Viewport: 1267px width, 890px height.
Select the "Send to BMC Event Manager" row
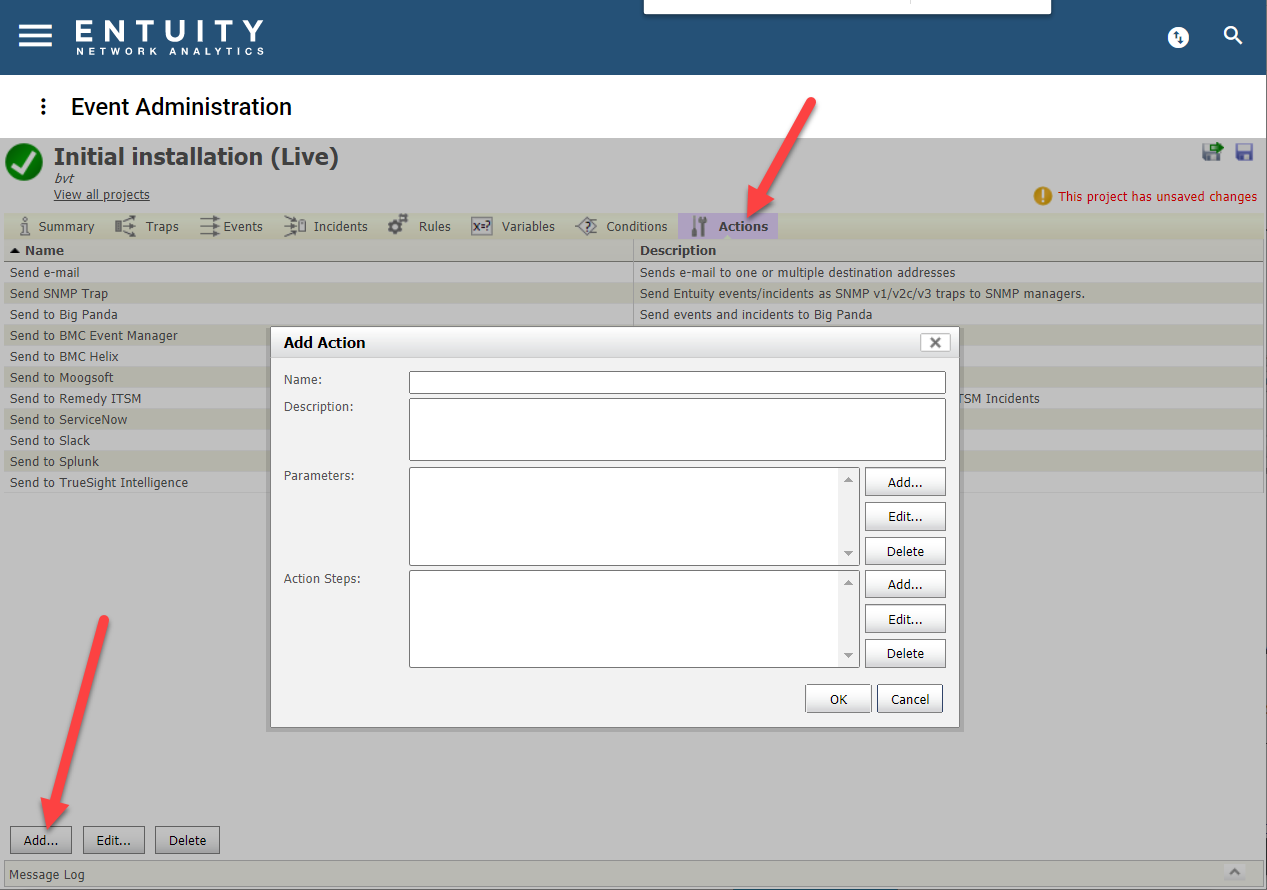(x=94, y=335)
